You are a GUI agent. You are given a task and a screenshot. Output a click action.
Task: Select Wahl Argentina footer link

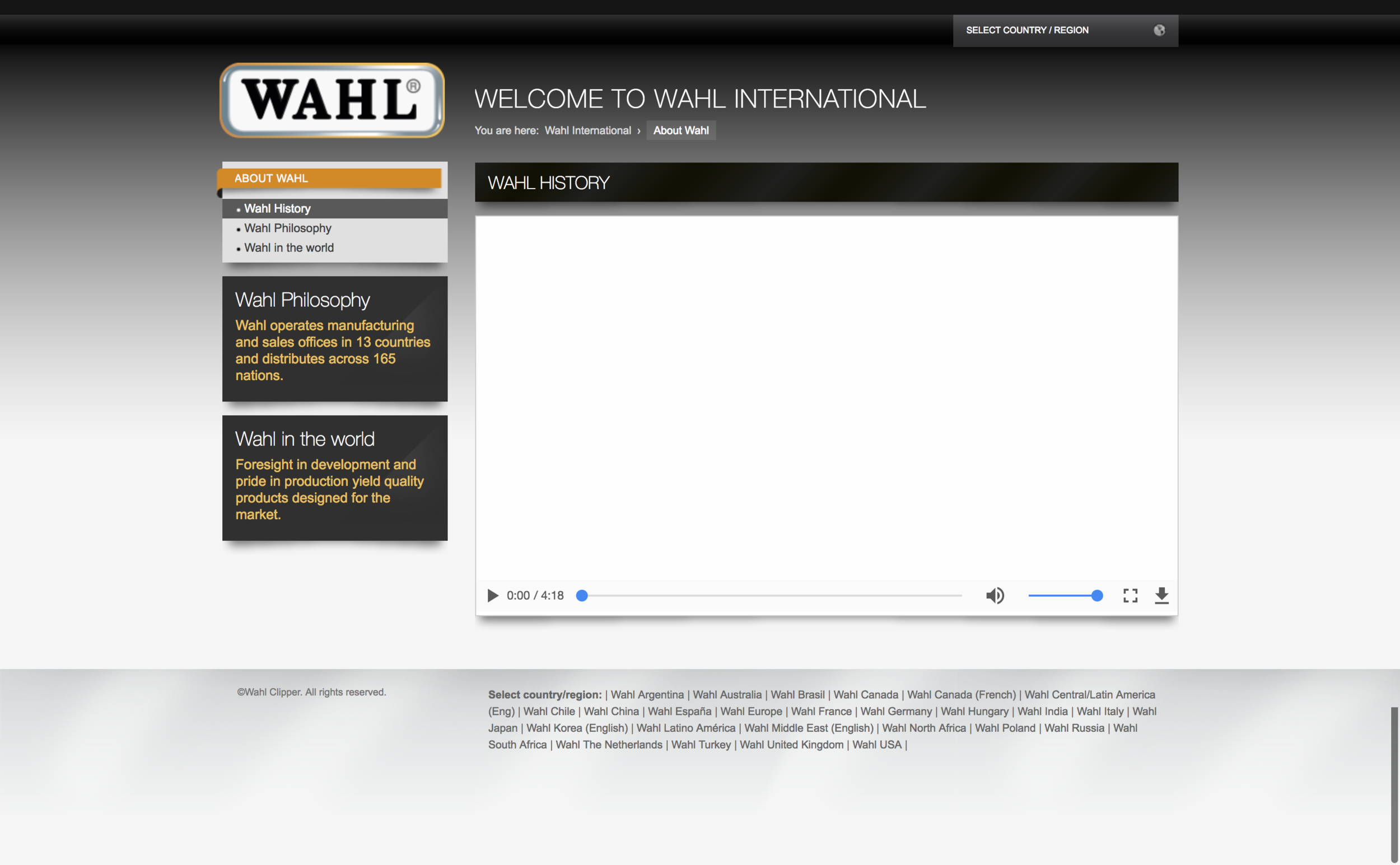(647, 694)
